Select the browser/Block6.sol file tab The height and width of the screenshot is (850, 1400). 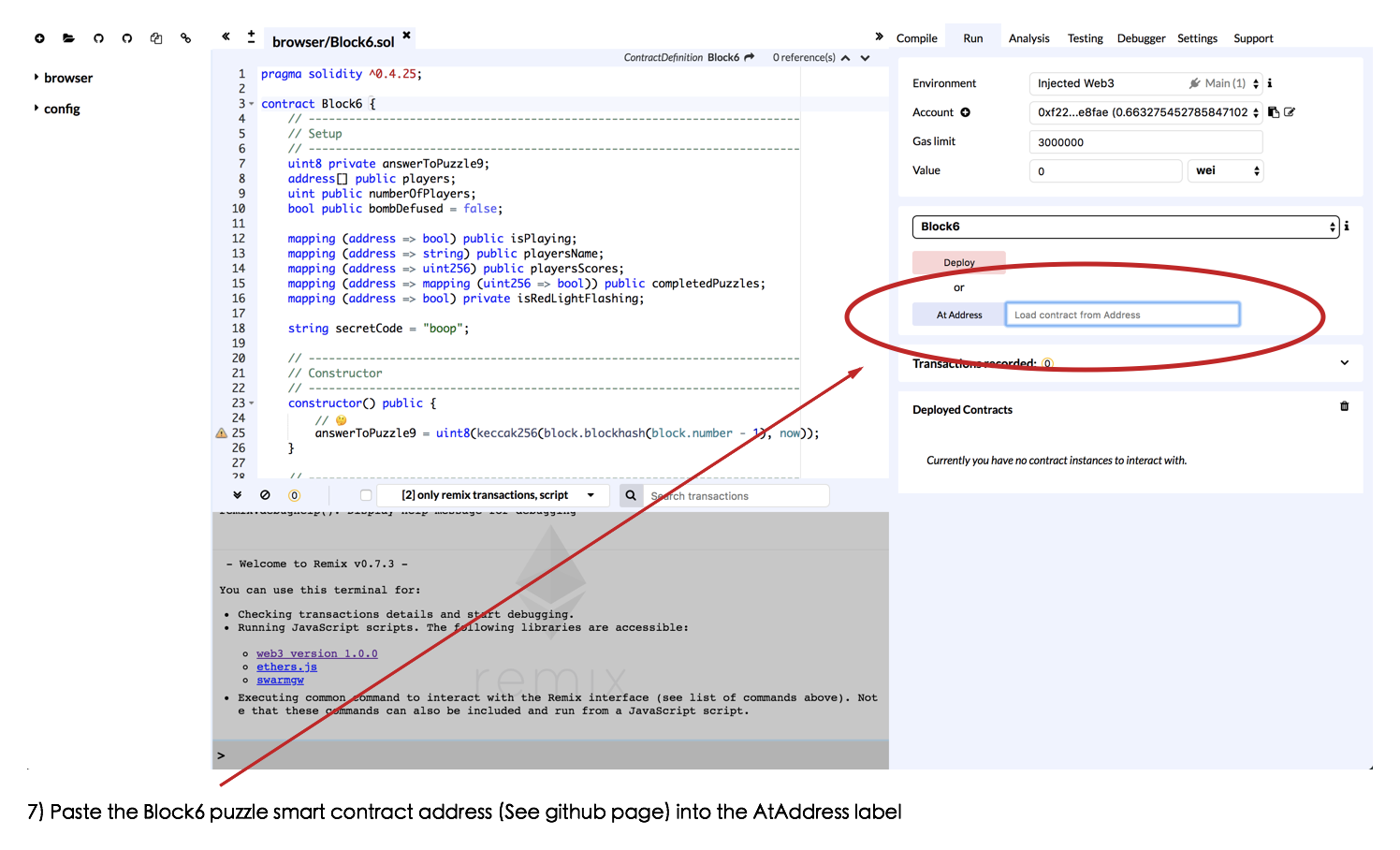333,41
